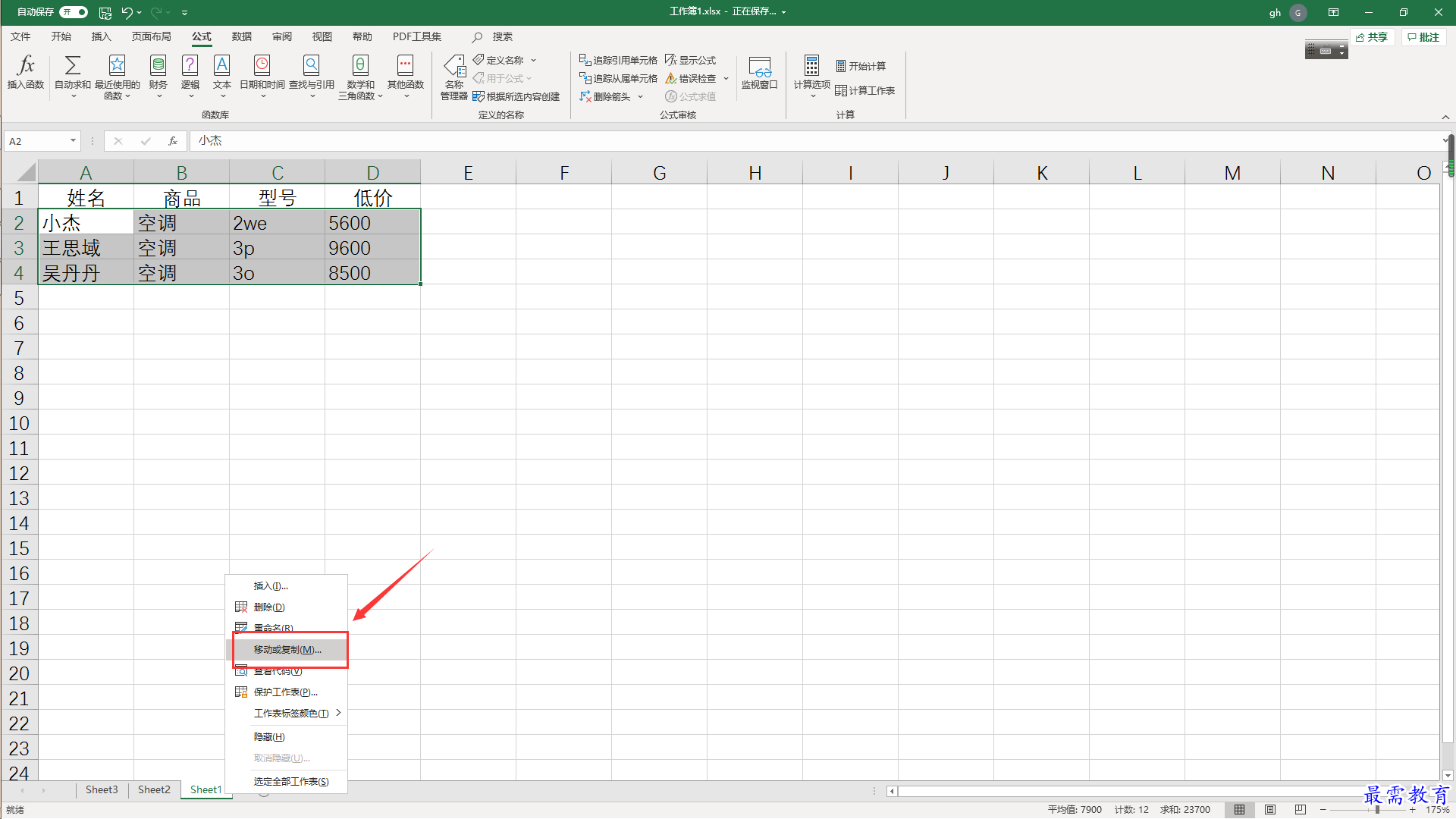This screenshot has width=1456, height=819.
Task: Switch to Normal view in status bar
Action: pos(1240,810)
